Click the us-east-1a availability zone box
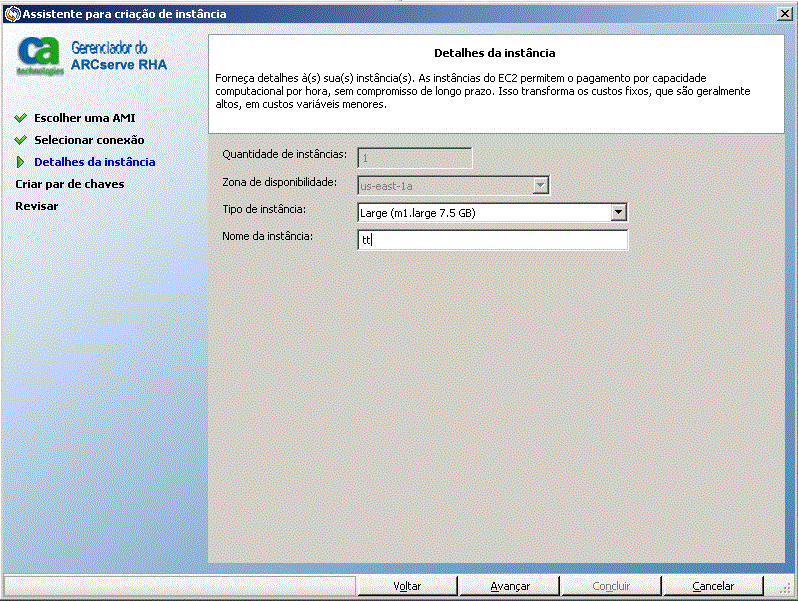This screenshot has height=601, width=798. (x=453, y=186)
